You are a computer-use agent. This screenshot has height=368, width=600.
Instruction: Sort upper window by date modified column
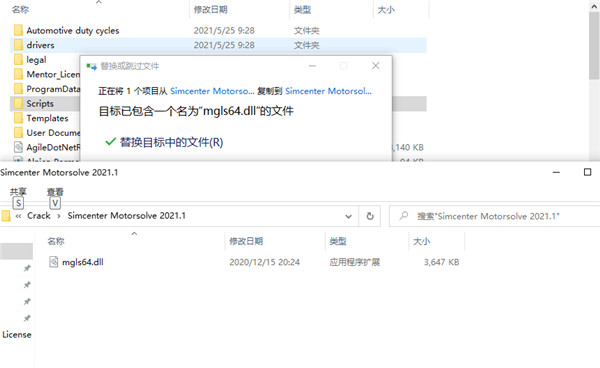pyautogui.click(x=210, y=10)
